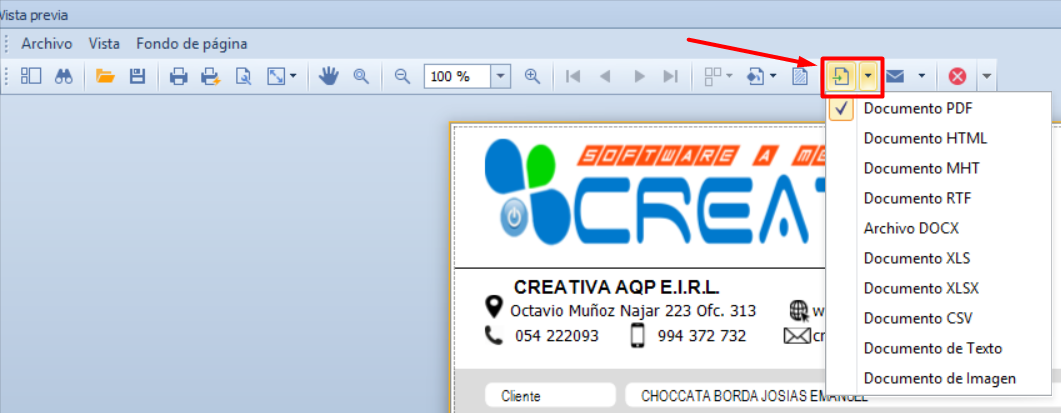
Task: Select Documento CSV export option
Action: click(x=939, y=318)
